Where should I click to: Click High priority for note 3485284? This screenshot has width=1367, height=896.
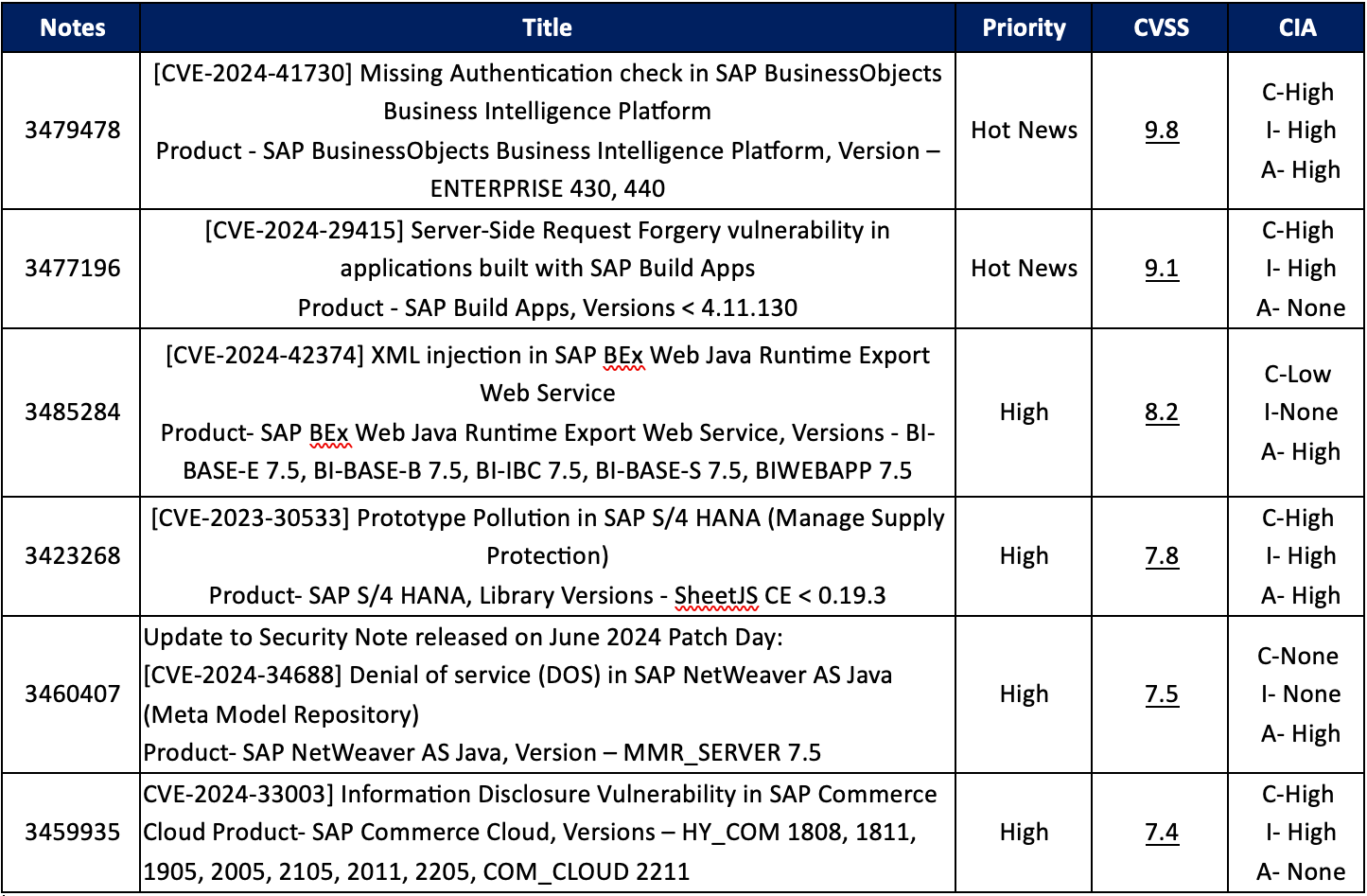[x=1024, y=413]
